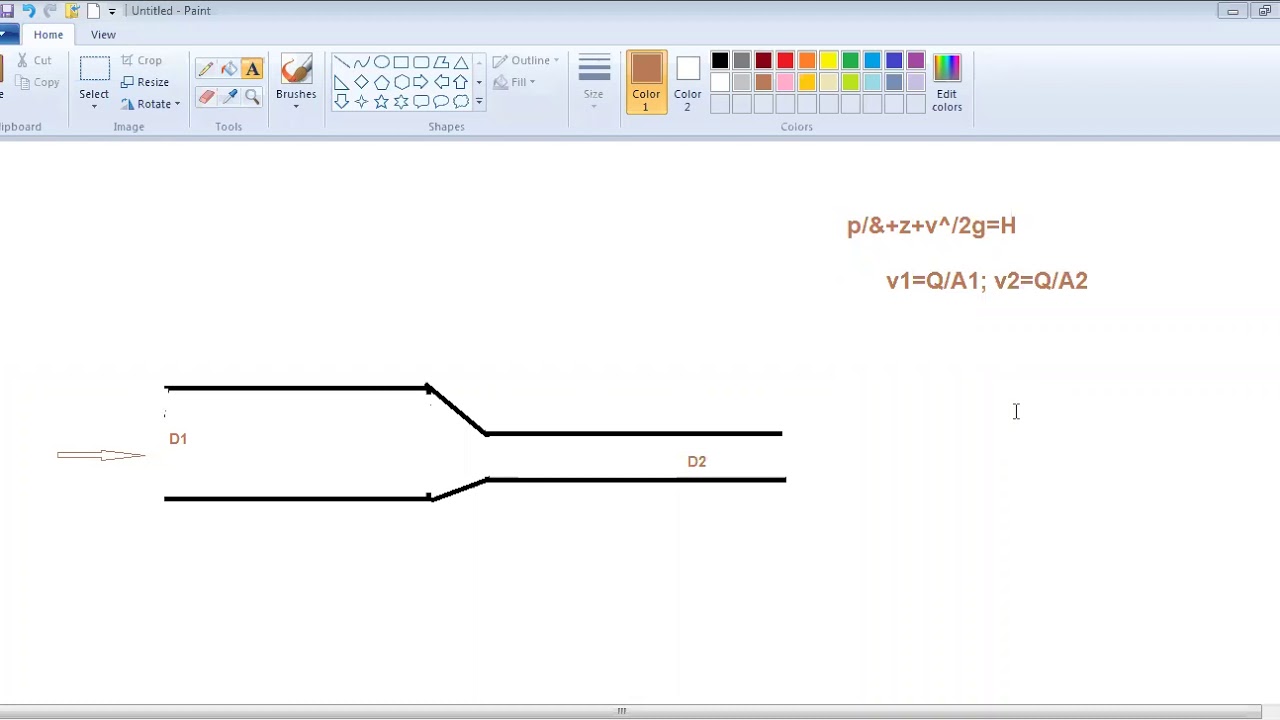Screen dimensions: 1280x720
Task: Pick the Right arrow shape
Action: [x=421, y=82]
